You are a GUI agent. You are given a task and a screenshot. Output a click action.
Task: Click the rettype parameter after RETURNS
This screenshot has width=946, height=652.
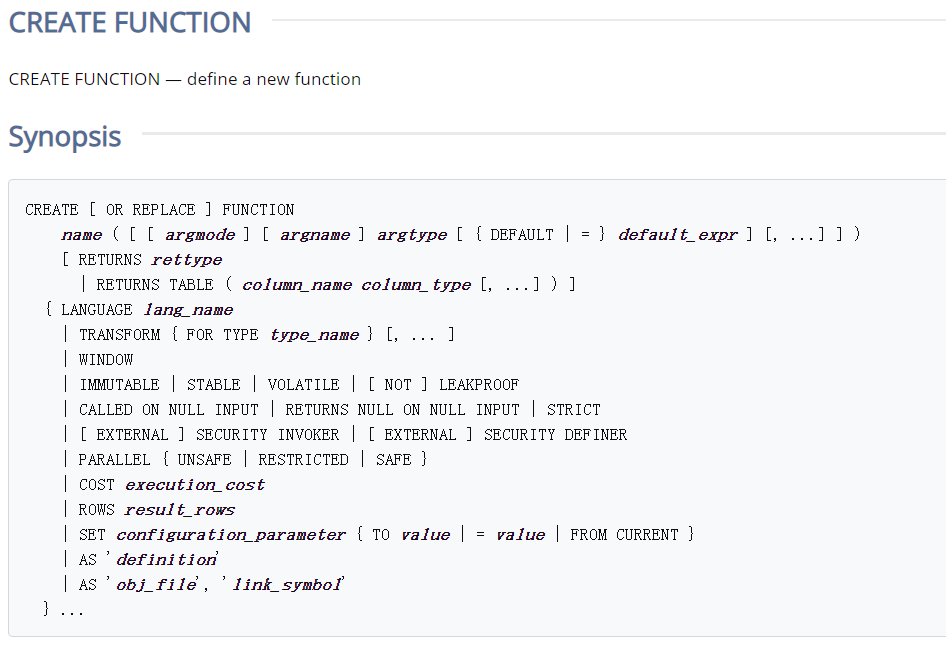click(x=186, y=260)
